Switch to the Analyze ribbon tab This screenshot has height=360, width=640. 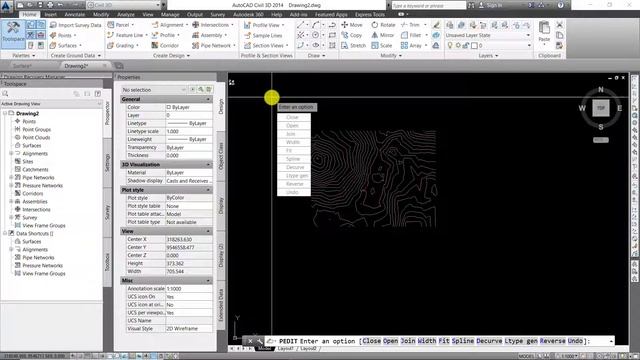126,14
